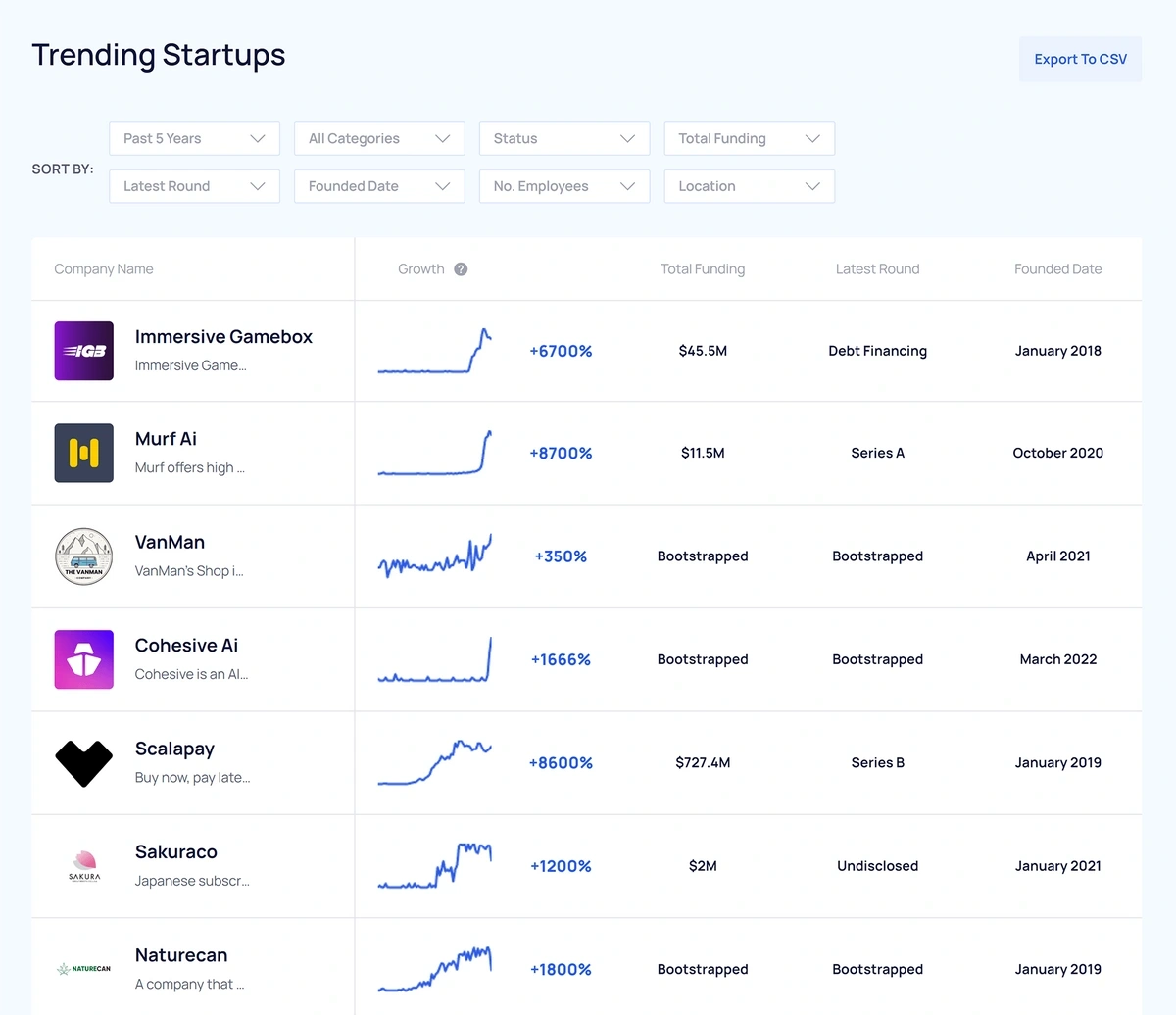Screen dimensions: 1176x1015
Task: Click the +1800% growth value
Action: click(x=561, y=970)
